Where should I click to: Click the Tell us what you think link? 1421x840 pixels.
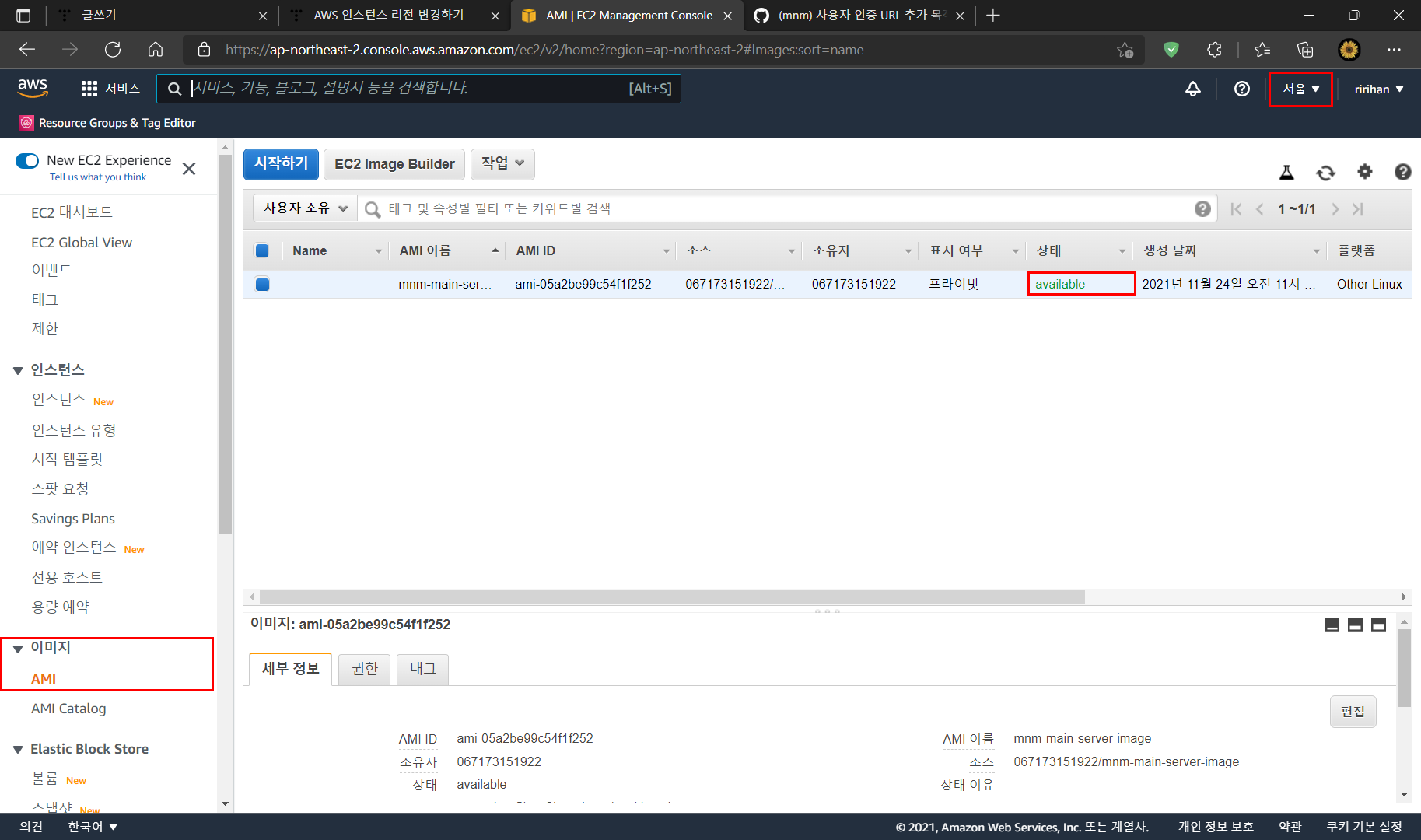98,177
